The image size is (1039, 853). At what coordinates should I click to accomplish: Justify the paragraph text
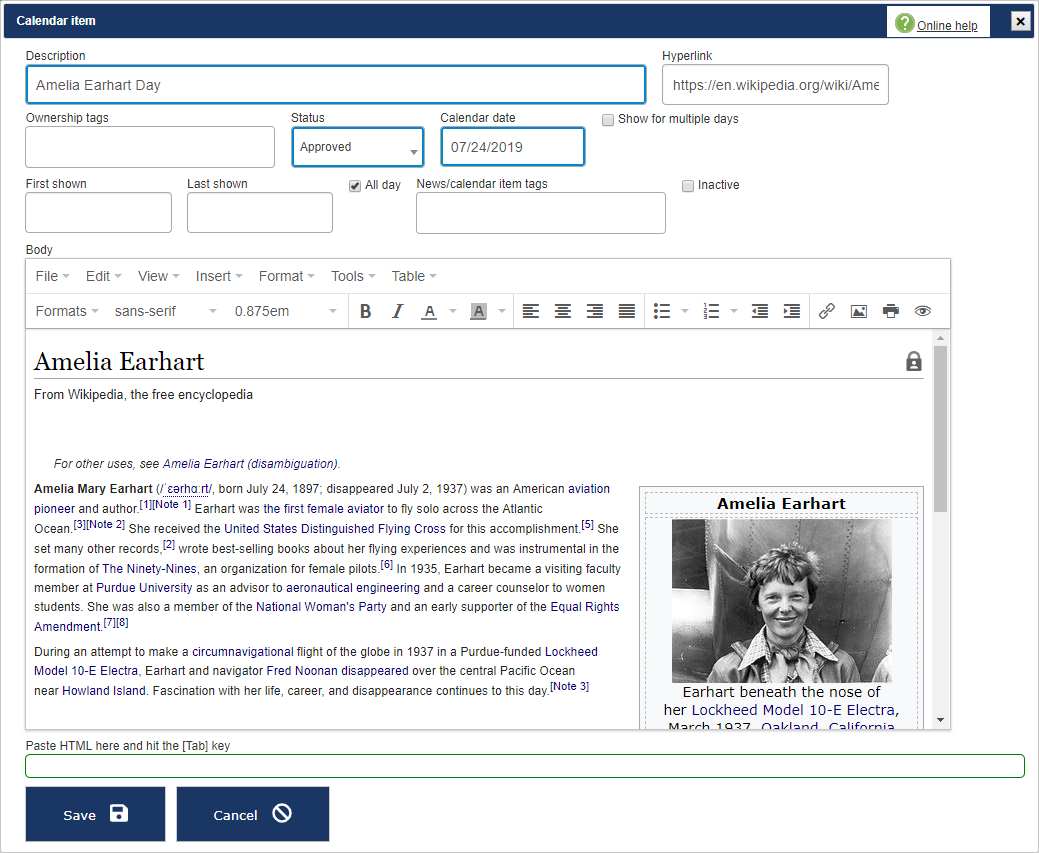click(x=627, y=311)
